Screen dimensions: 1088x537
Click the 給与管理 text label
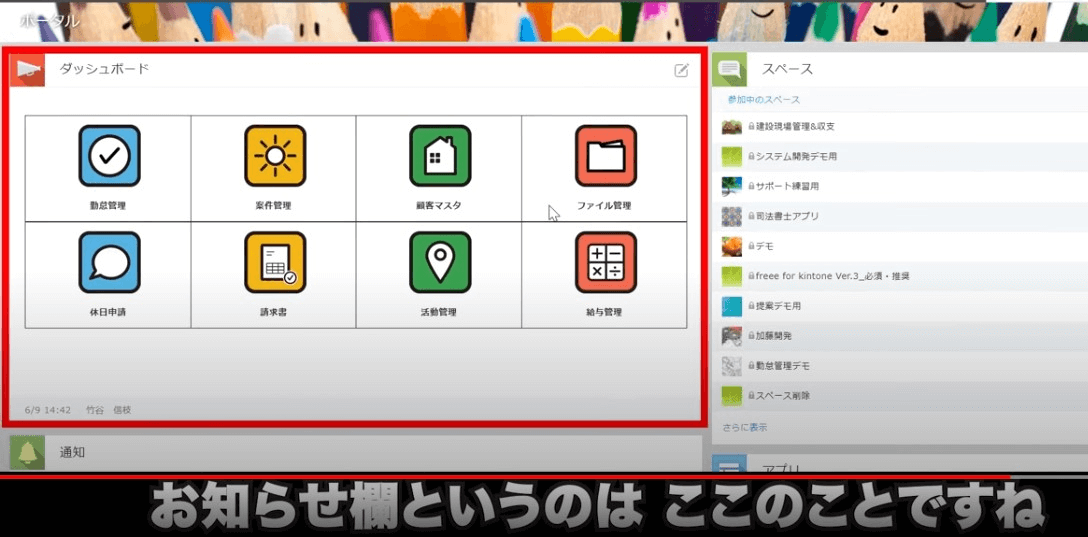click(x=604, y=312)
